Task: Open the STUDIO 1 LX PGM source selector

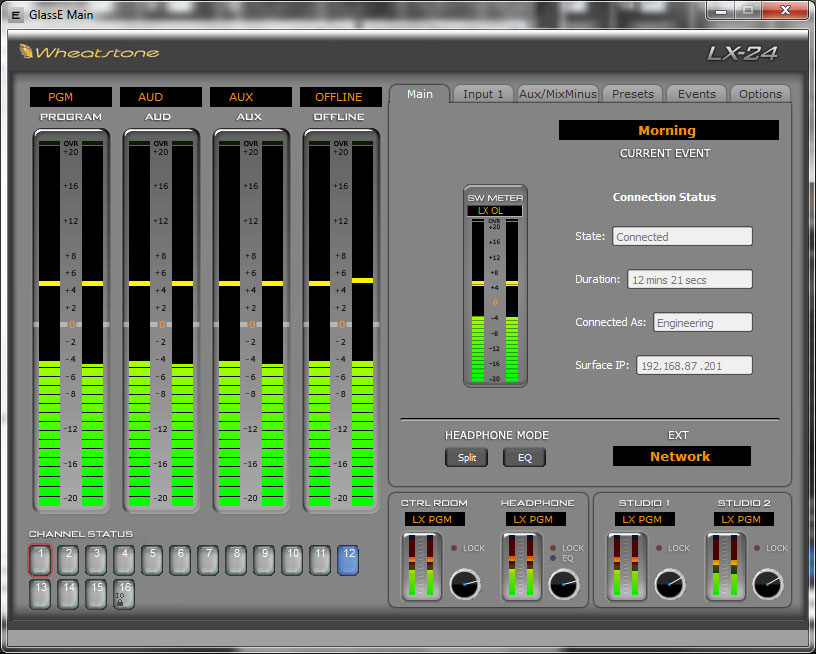Action: pos(645,519)
